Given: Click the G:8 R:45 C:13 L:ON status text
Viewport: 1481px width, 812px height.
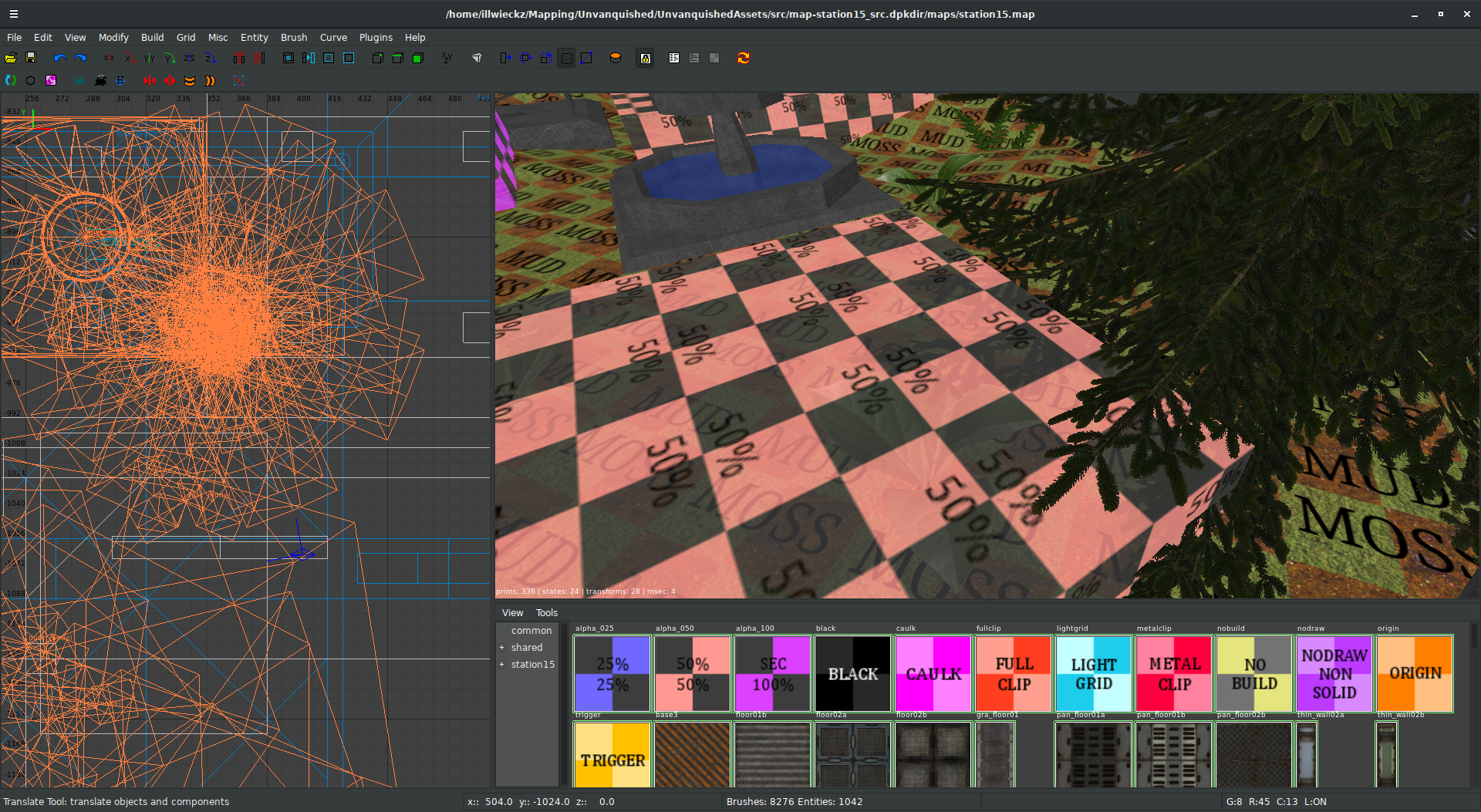Looking at the screenshot, I should (x=1276, y=802).
